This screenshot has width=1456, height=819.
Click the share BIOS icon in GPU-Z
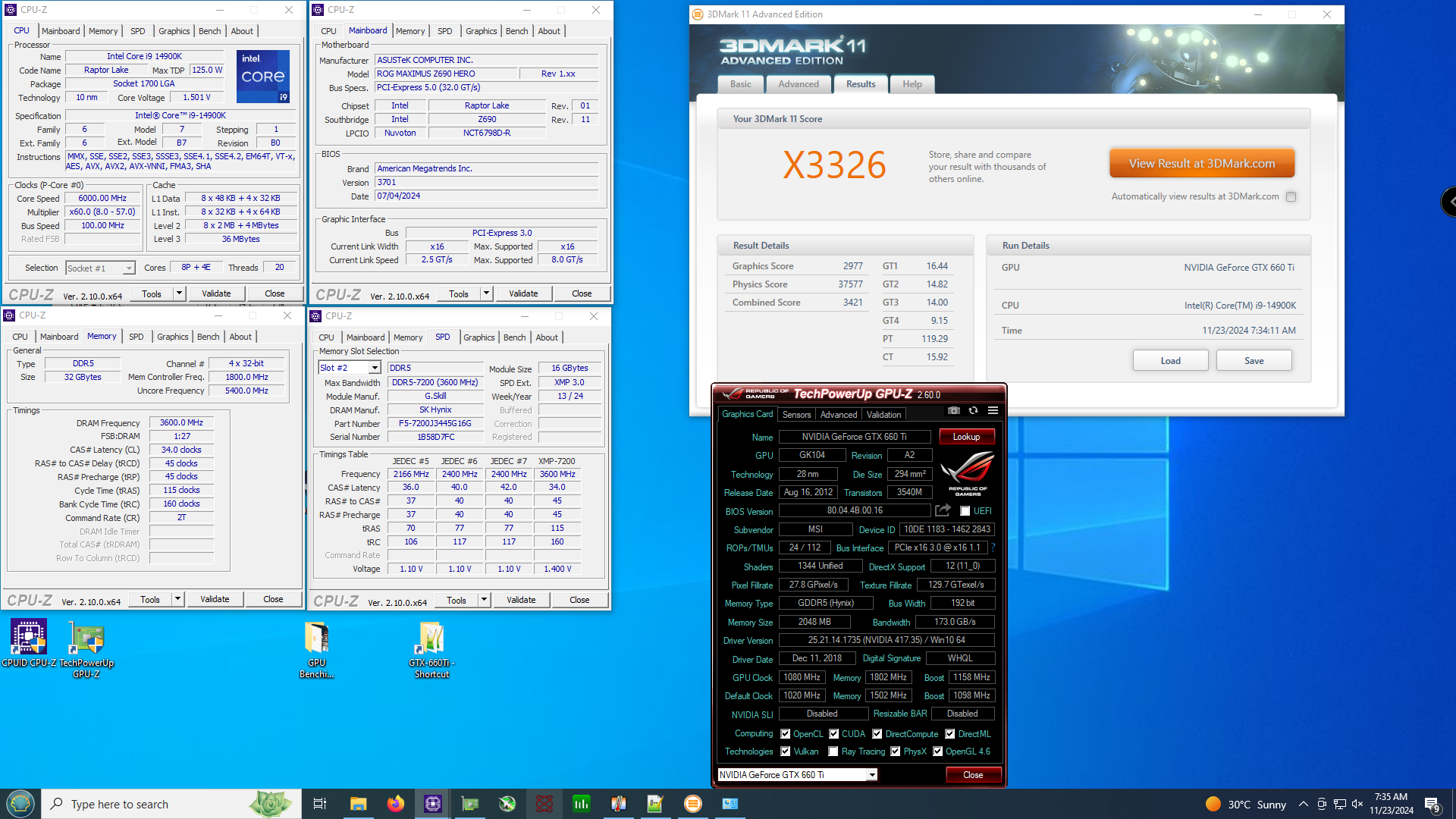click(x=943, y=510)
